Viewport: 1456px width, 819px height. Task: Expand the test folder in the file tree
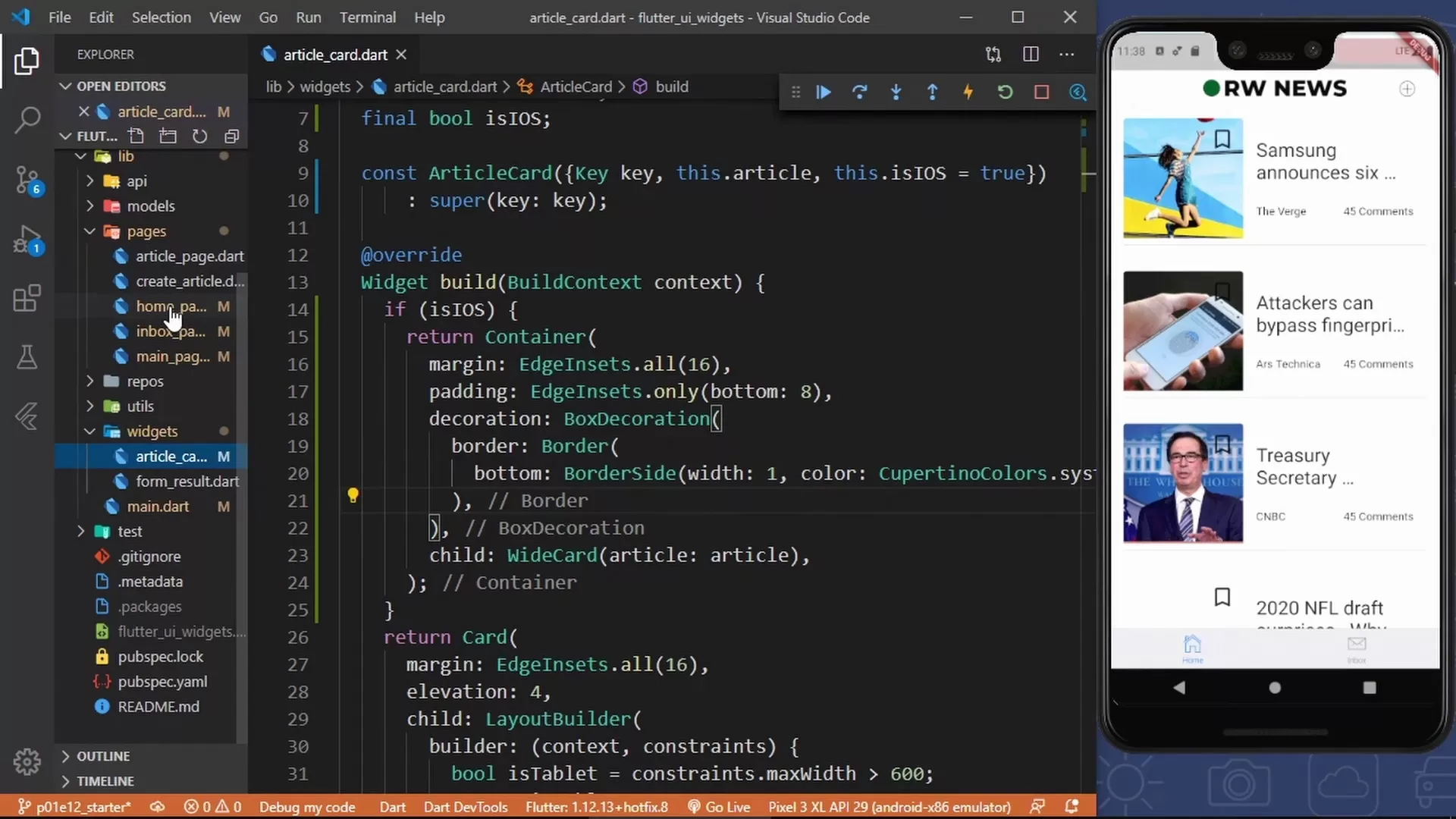[x=81, y=531]
